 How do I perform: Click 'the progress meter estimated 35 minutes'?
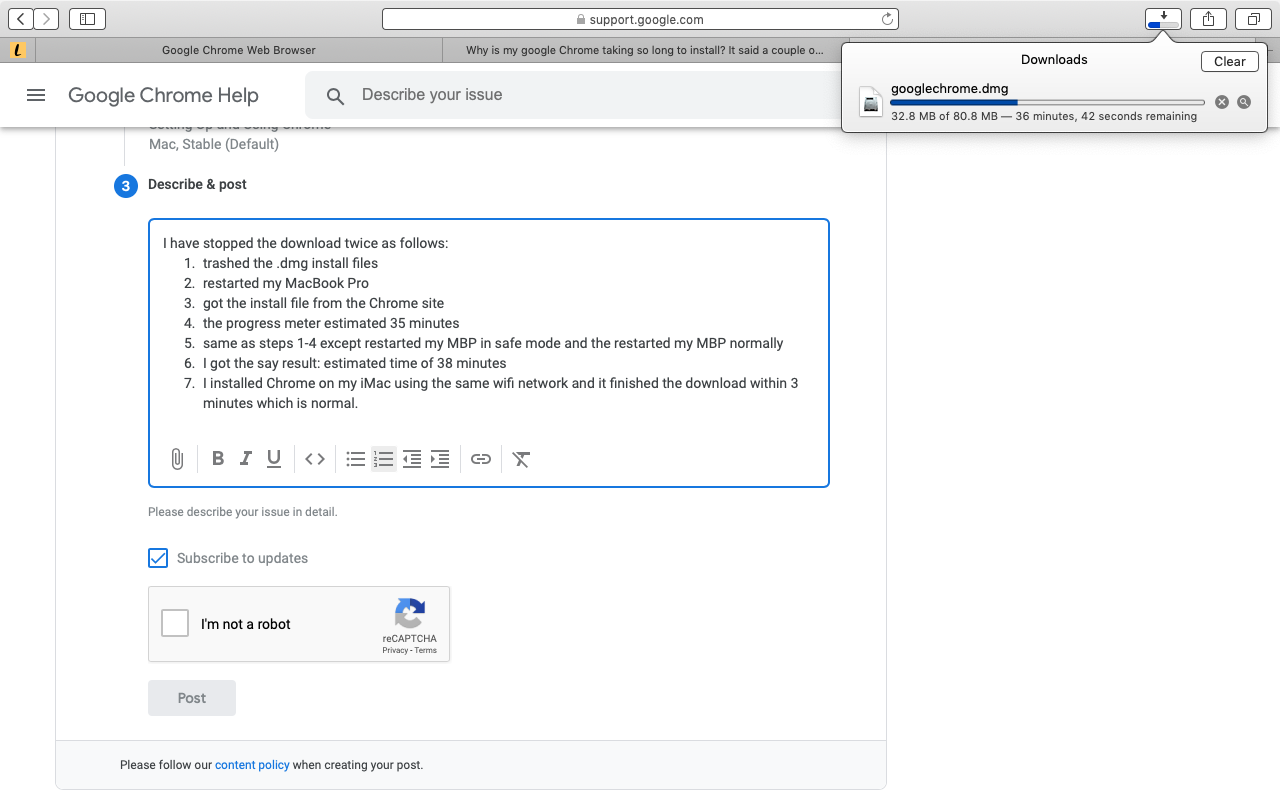tap(331, 323)
